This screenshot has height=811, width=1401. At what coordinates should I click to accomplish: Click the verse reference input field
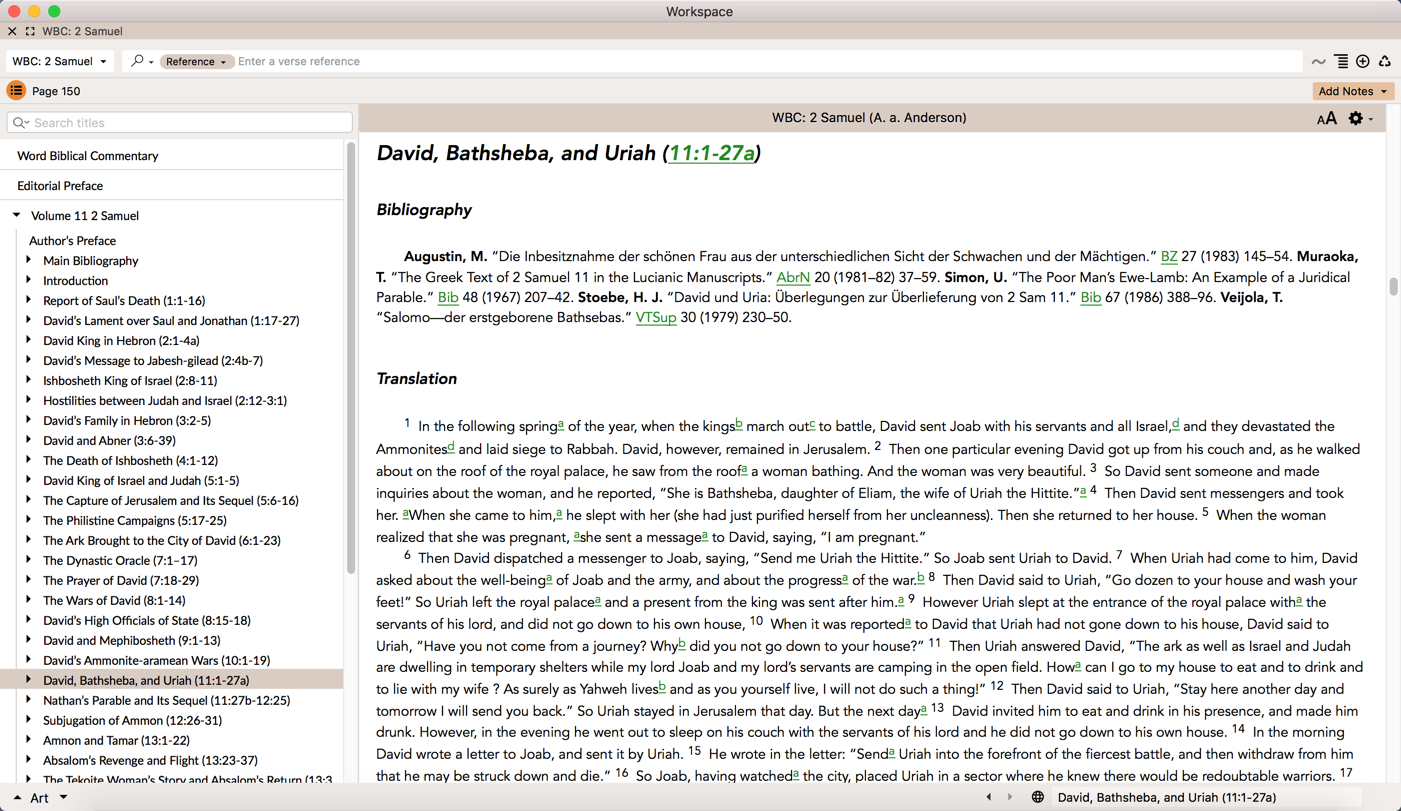(768, 62)
